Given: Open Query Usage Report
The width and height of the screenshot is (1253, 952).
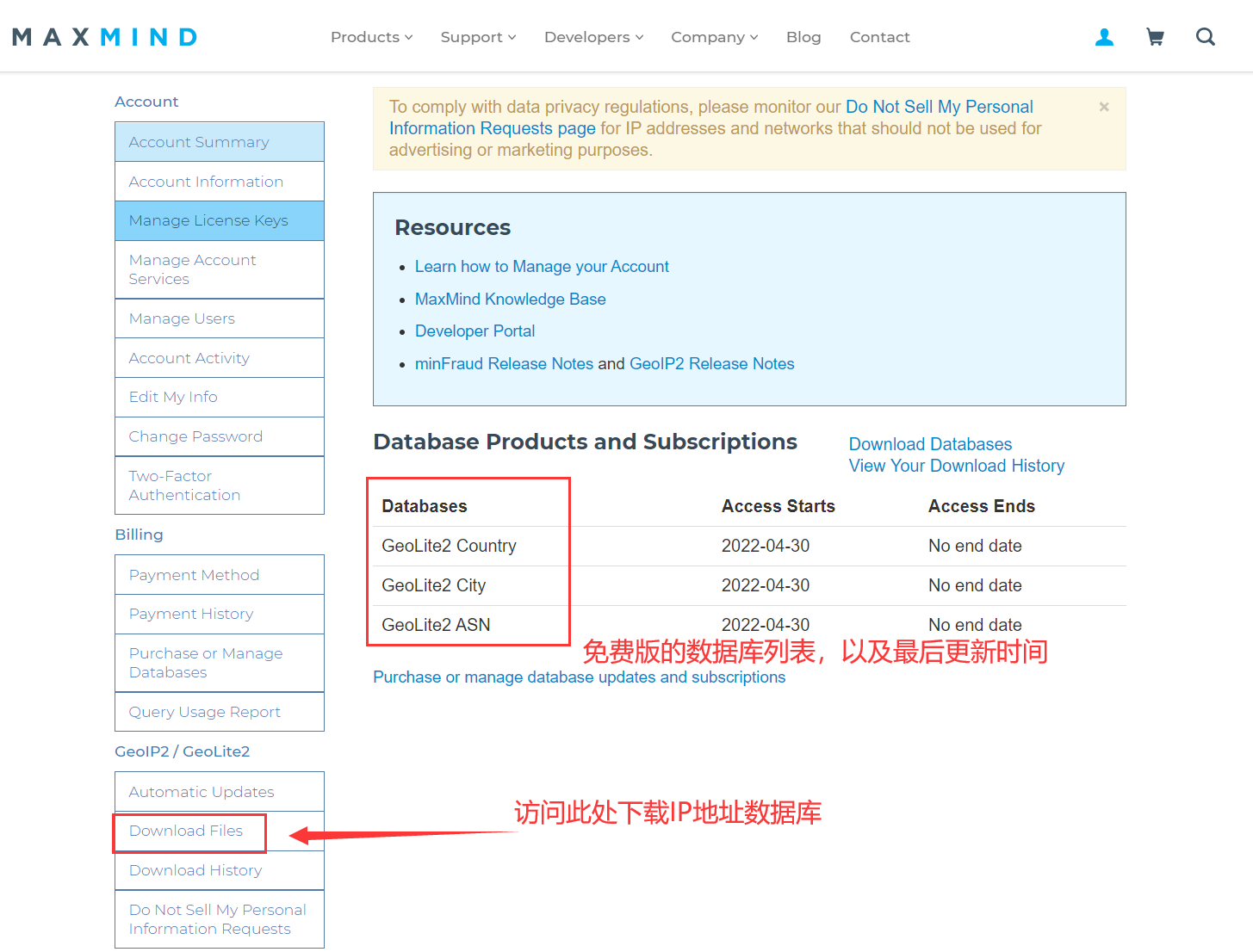Looking at the screenshot, I should point(220,712).
